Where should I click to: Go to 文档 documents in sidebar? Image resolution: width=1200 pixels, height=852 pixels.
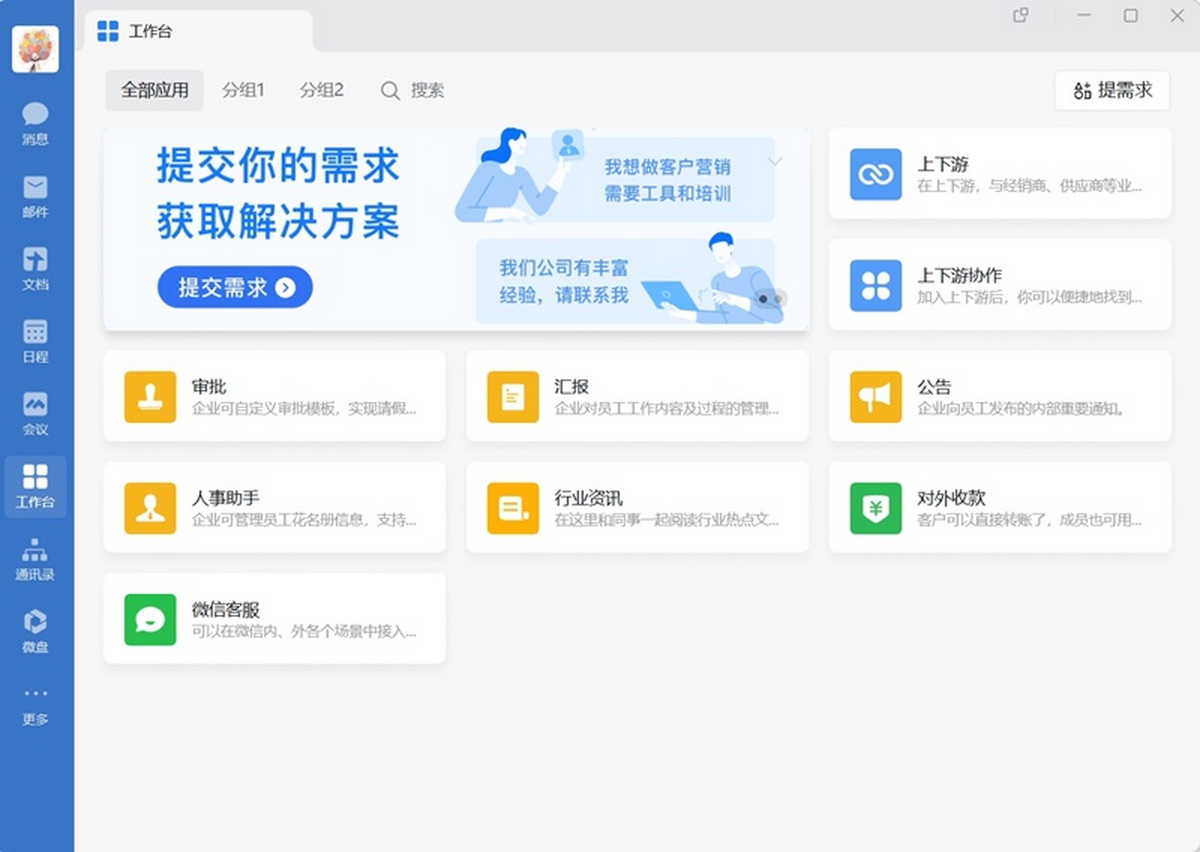[x=35, y=268]
